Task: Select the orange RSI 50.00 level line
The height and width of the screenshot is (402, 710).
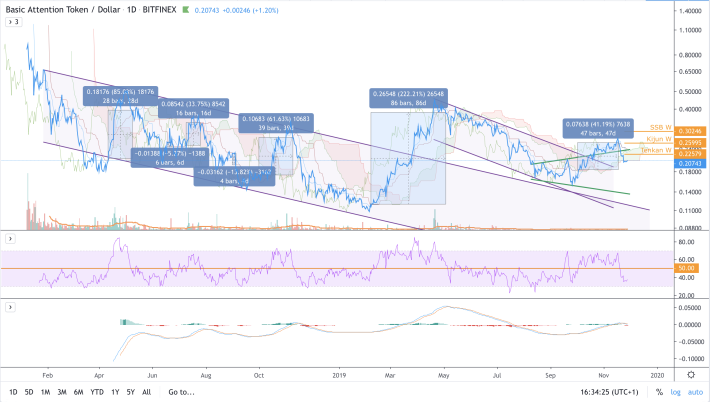Action: point(300,268)
